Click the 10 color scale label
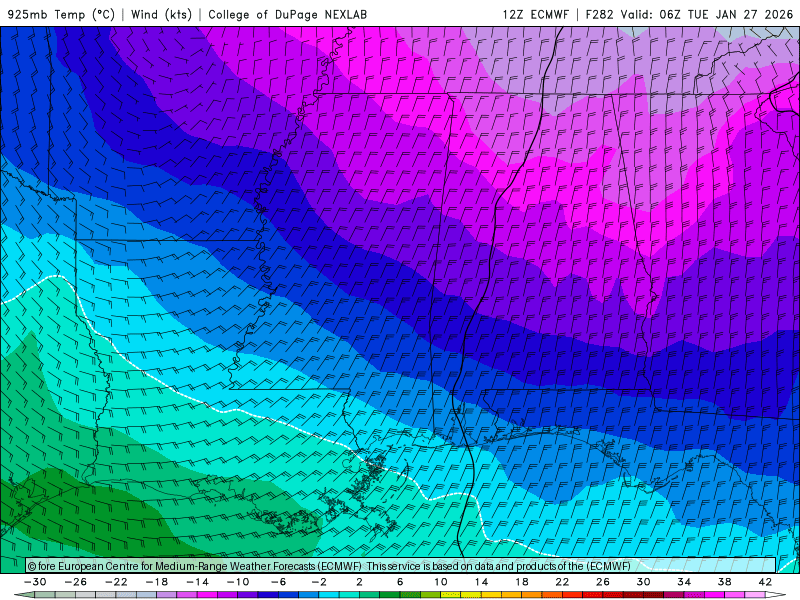The image size is (800, 600). [441, 582]
